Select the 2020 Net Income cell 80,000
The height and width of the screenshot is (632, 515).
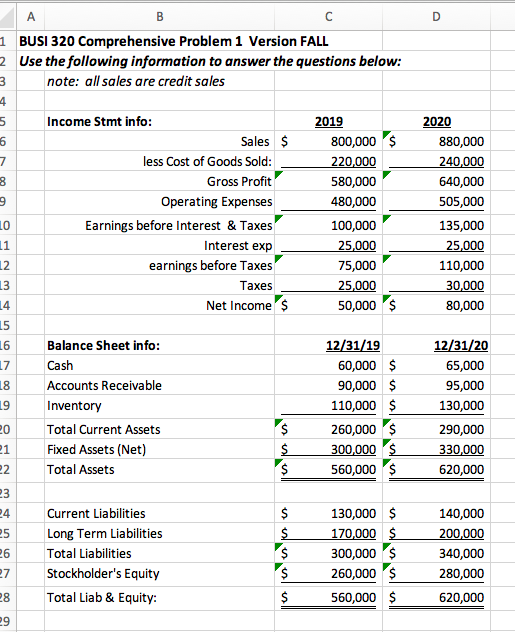pyautogui.click(x=436, y=306)
